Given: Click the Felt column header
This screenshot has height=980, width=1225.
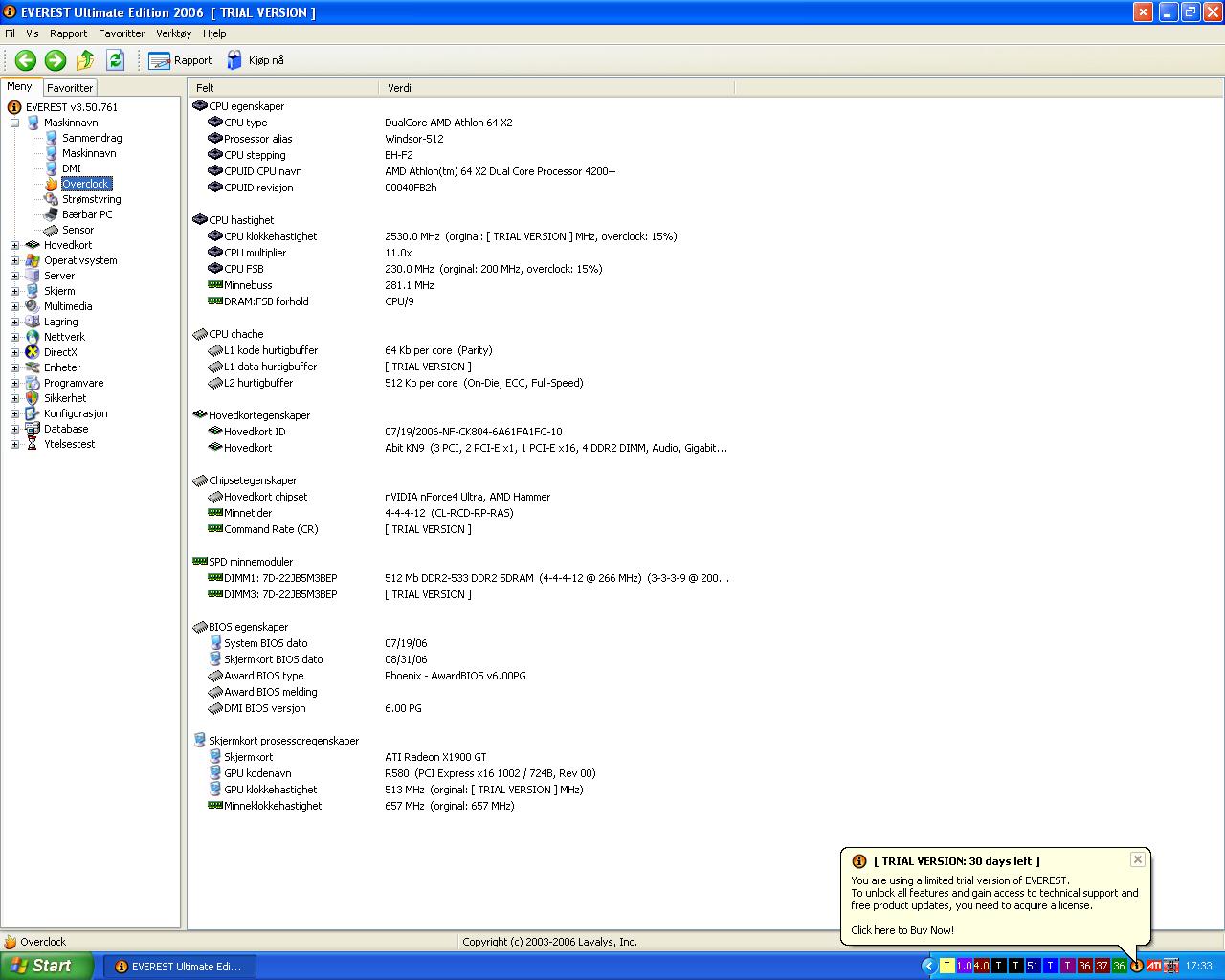Looking at the screenshot, I should coord(283,87).
